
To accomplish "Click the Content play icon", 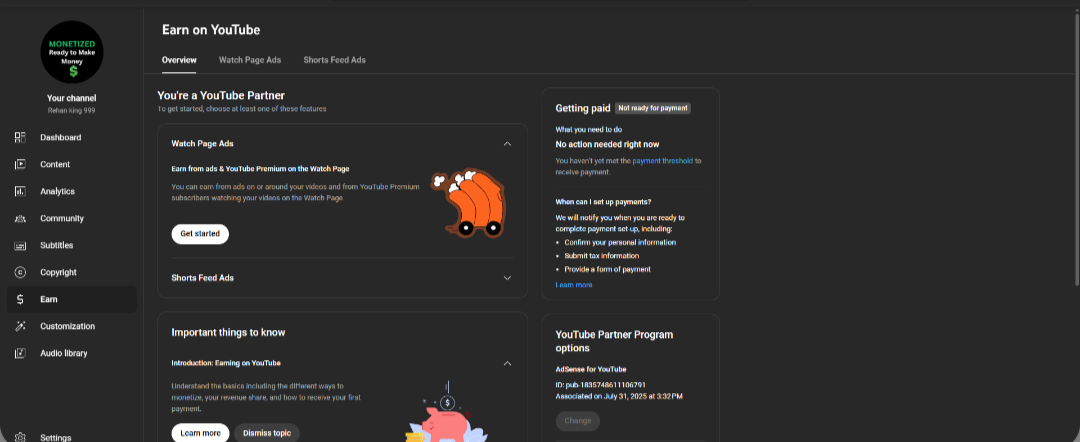I will [x=20, y=165].
